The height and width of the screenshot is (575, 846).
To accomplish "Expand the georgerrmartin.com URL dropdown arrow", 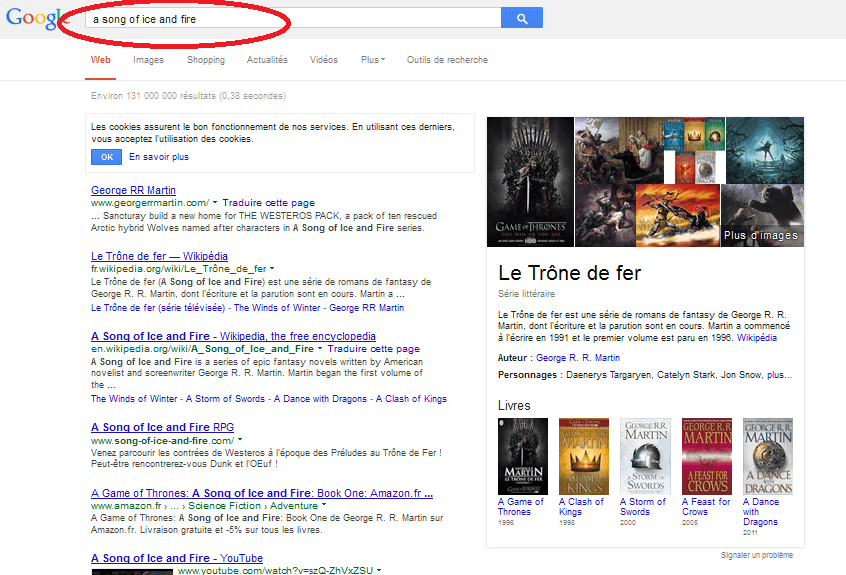I will point(215,203).
